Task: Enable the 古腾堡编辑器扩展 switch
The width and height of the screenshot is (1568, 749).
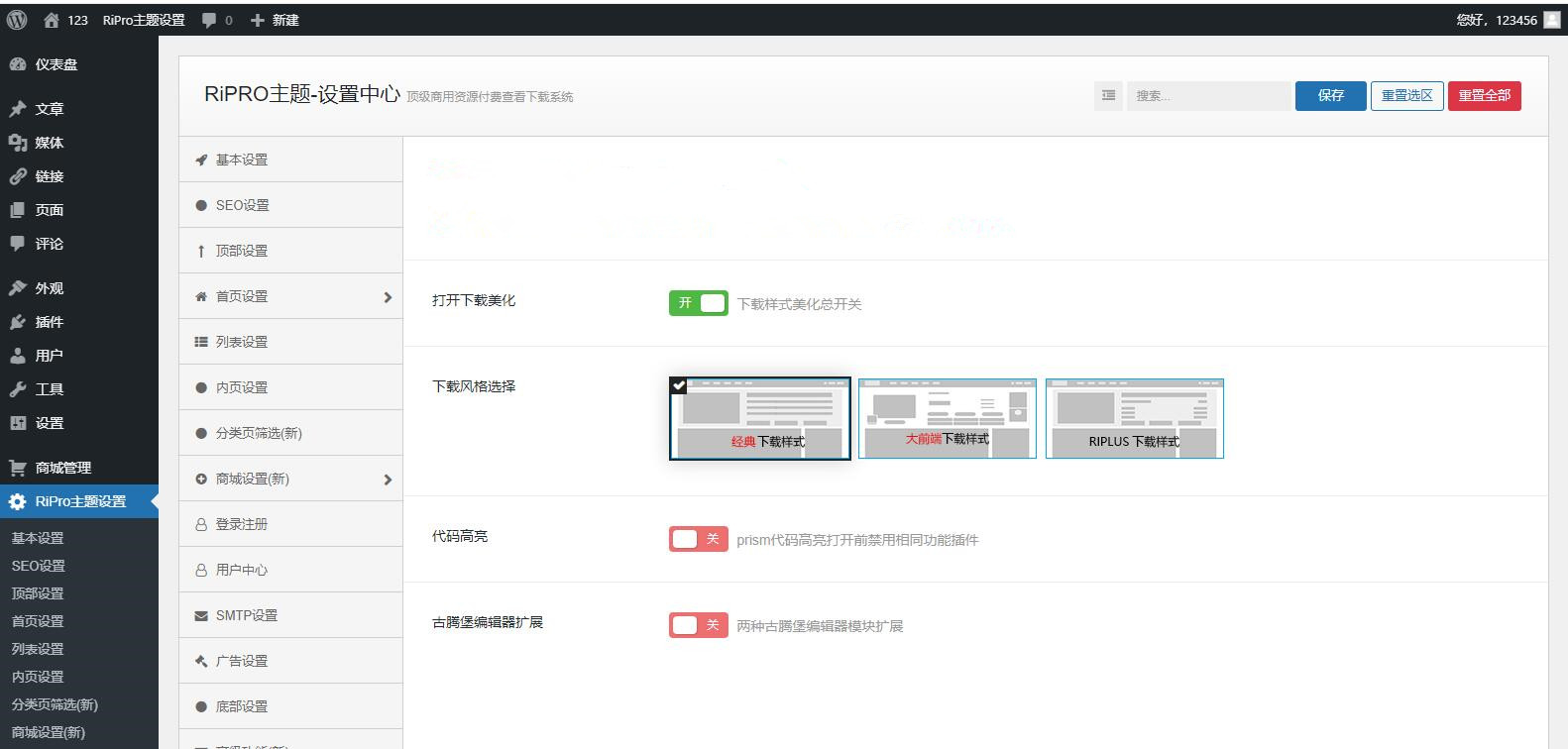Action: (699, 625)
